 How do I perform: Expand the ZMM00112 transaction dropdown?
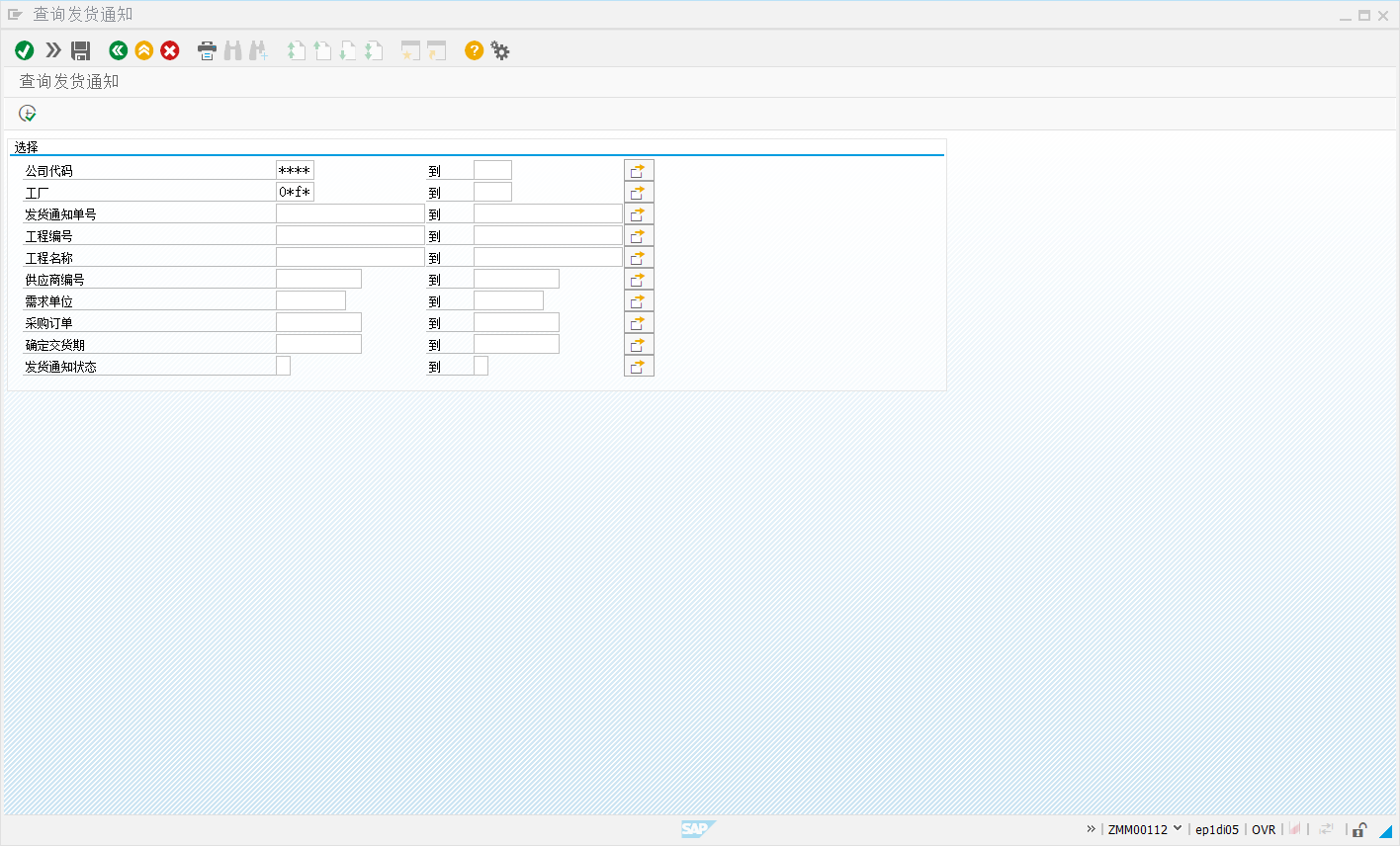point(1178,828)
